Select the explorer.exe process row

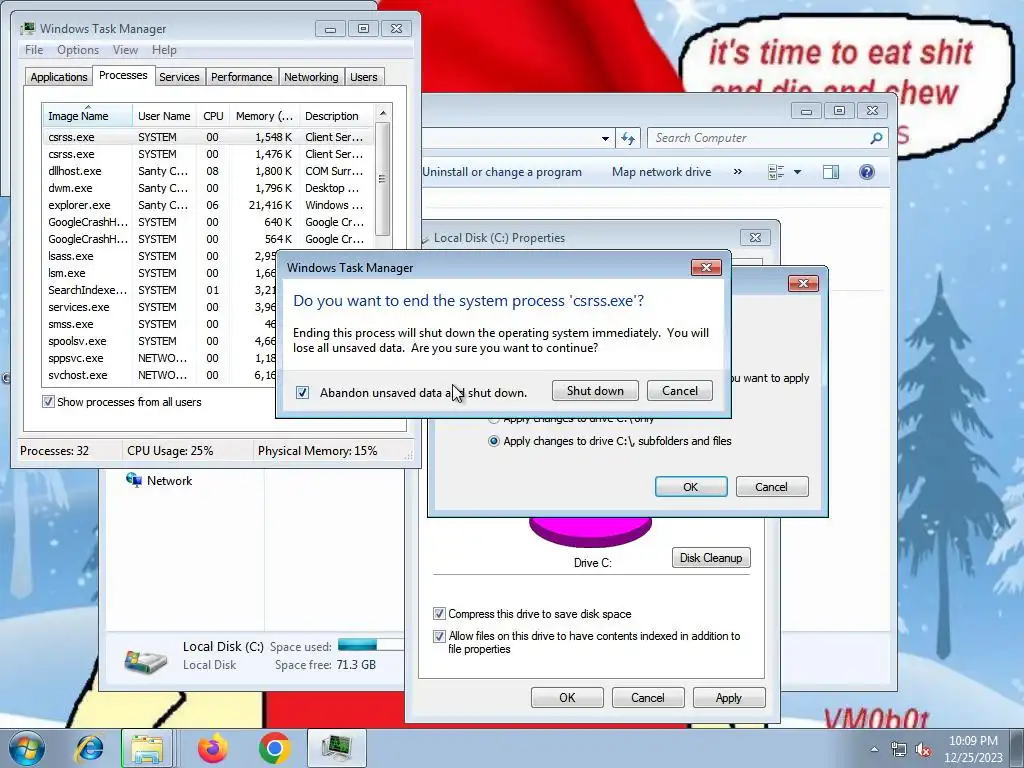208,205
